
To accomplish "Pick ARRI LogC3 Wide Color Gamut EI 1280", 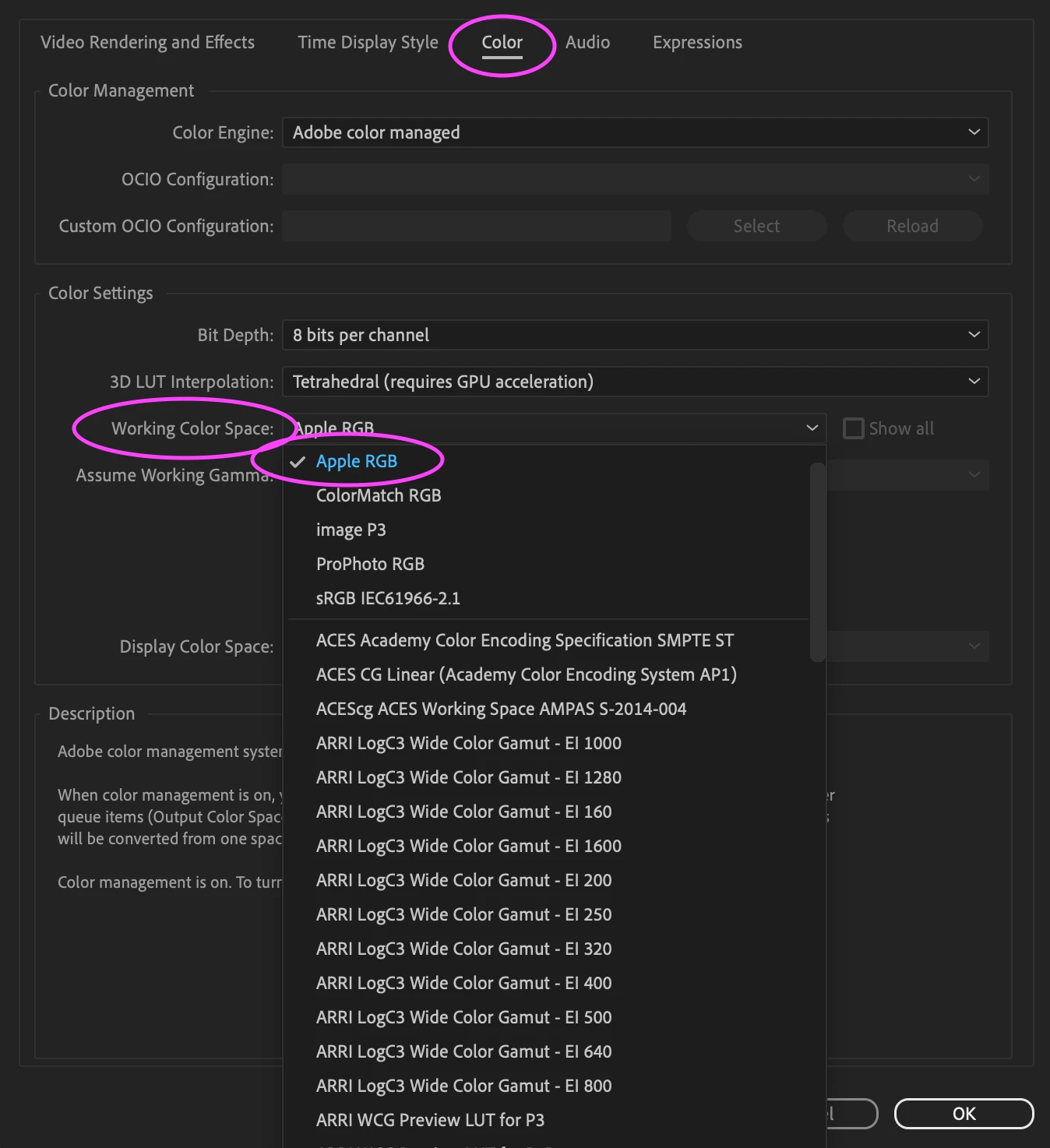I will pyautogui.click(x=546, y=777).
